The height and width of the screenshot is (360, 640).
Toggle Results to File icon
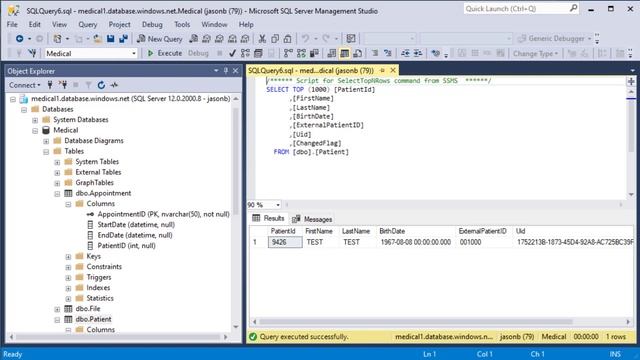pyautogui.click(x=358, y=53)
